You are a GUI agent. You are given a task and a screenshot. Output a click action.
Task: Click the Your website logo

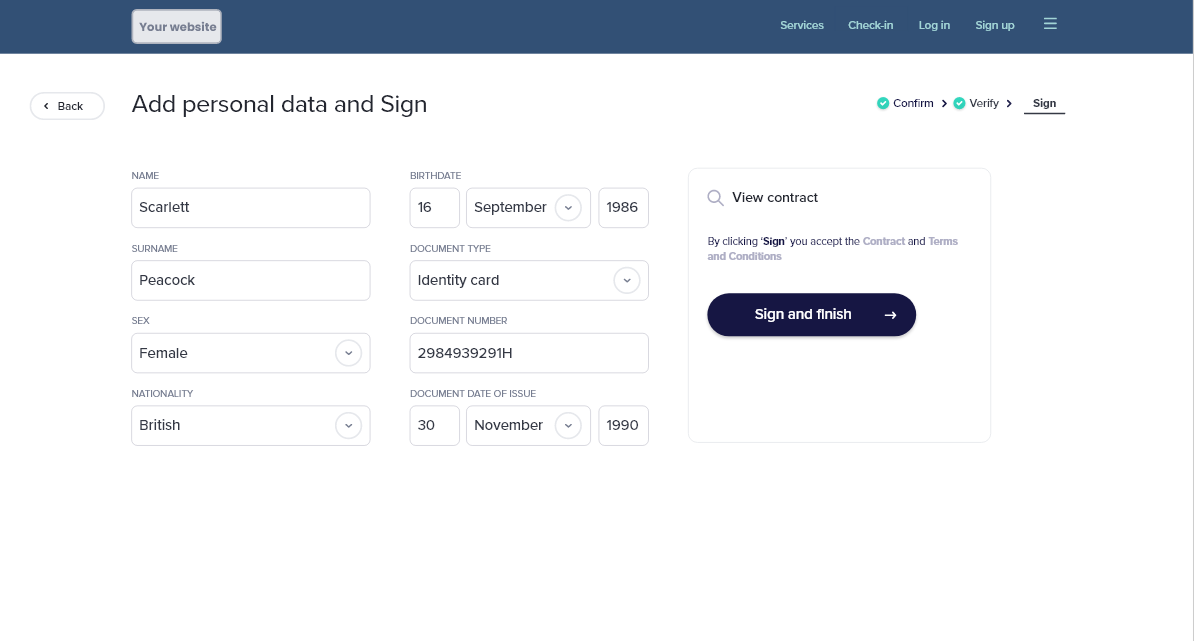[177, 27]
